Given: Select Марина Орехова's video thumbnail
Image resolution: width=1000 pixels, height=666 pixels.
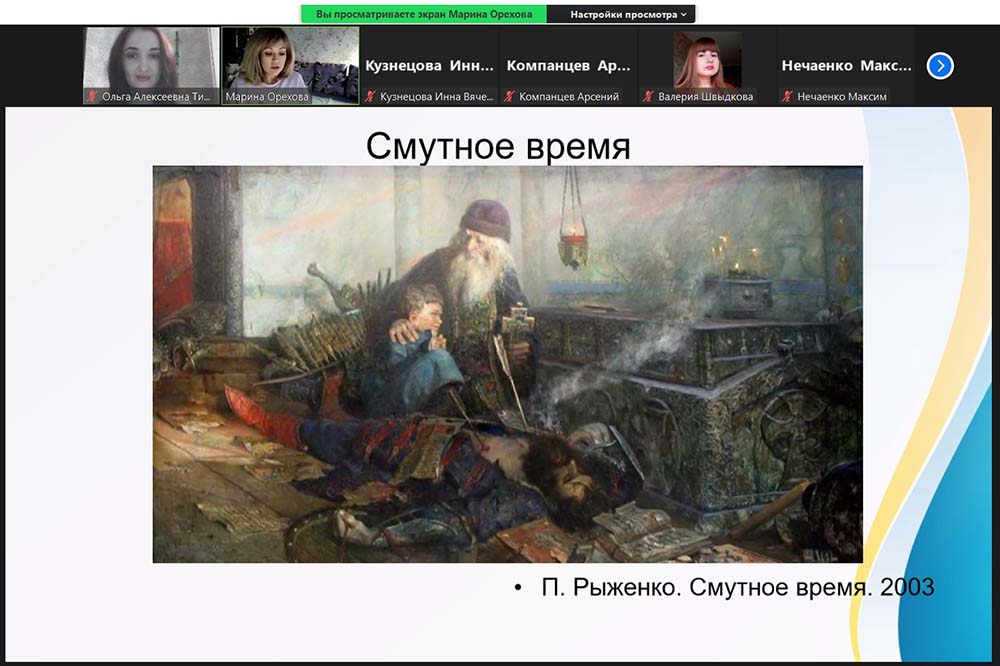Looking at the screenshot, I should pyautogui.click(x=290, y=59).
